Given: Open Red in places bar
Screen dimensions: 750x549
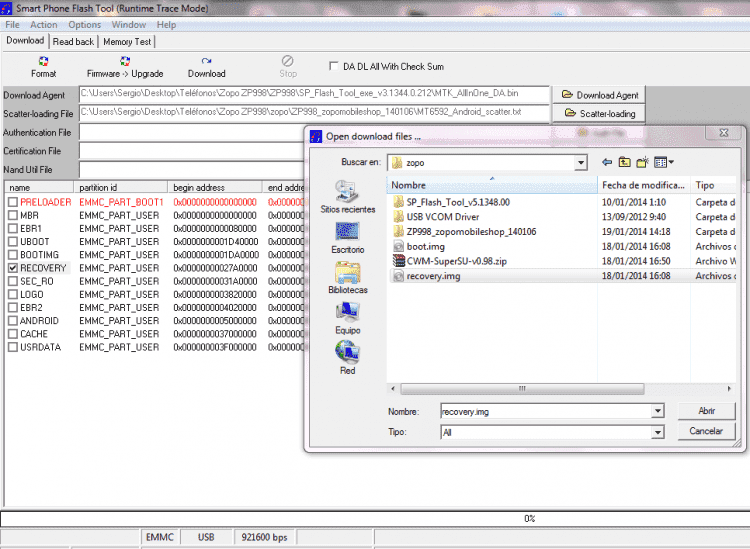Looking at the screenshot, I should click(347, 358).
